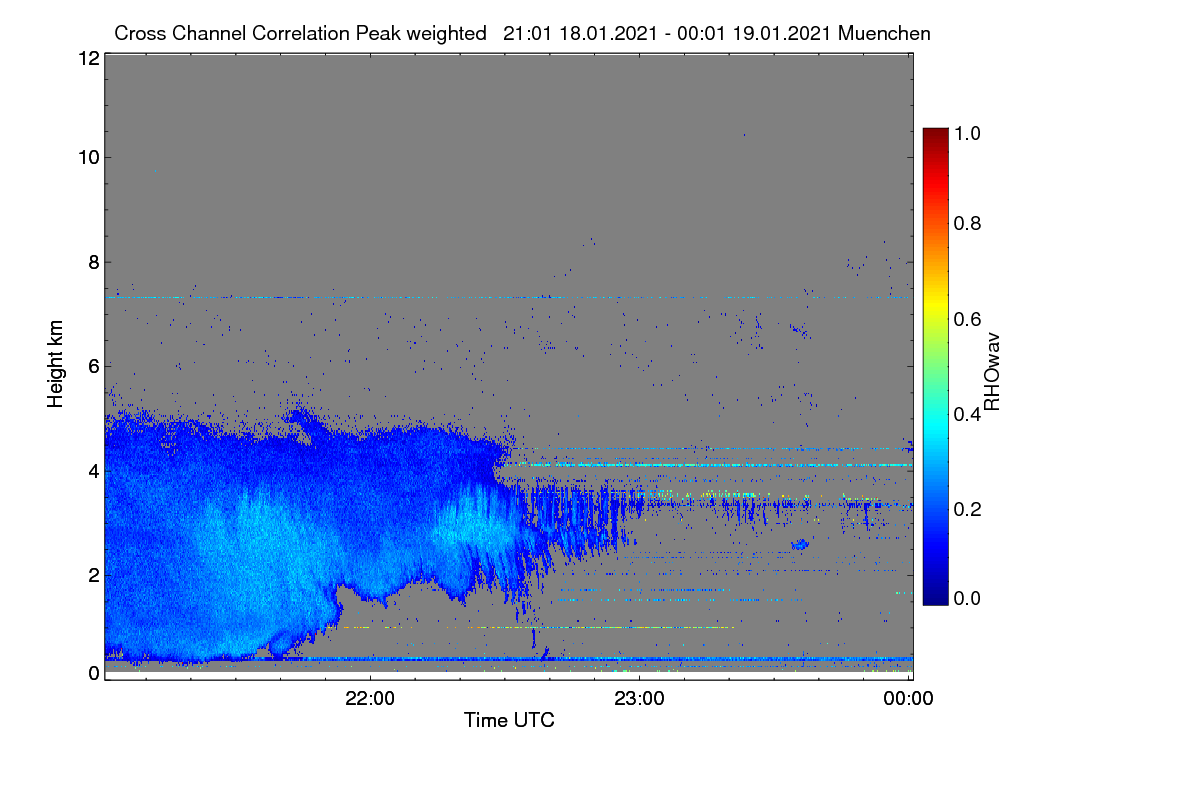This screenshot has width=1200, height=800.
Task: Click the colorbar "0.0" value label
Action: coord(965,598)
